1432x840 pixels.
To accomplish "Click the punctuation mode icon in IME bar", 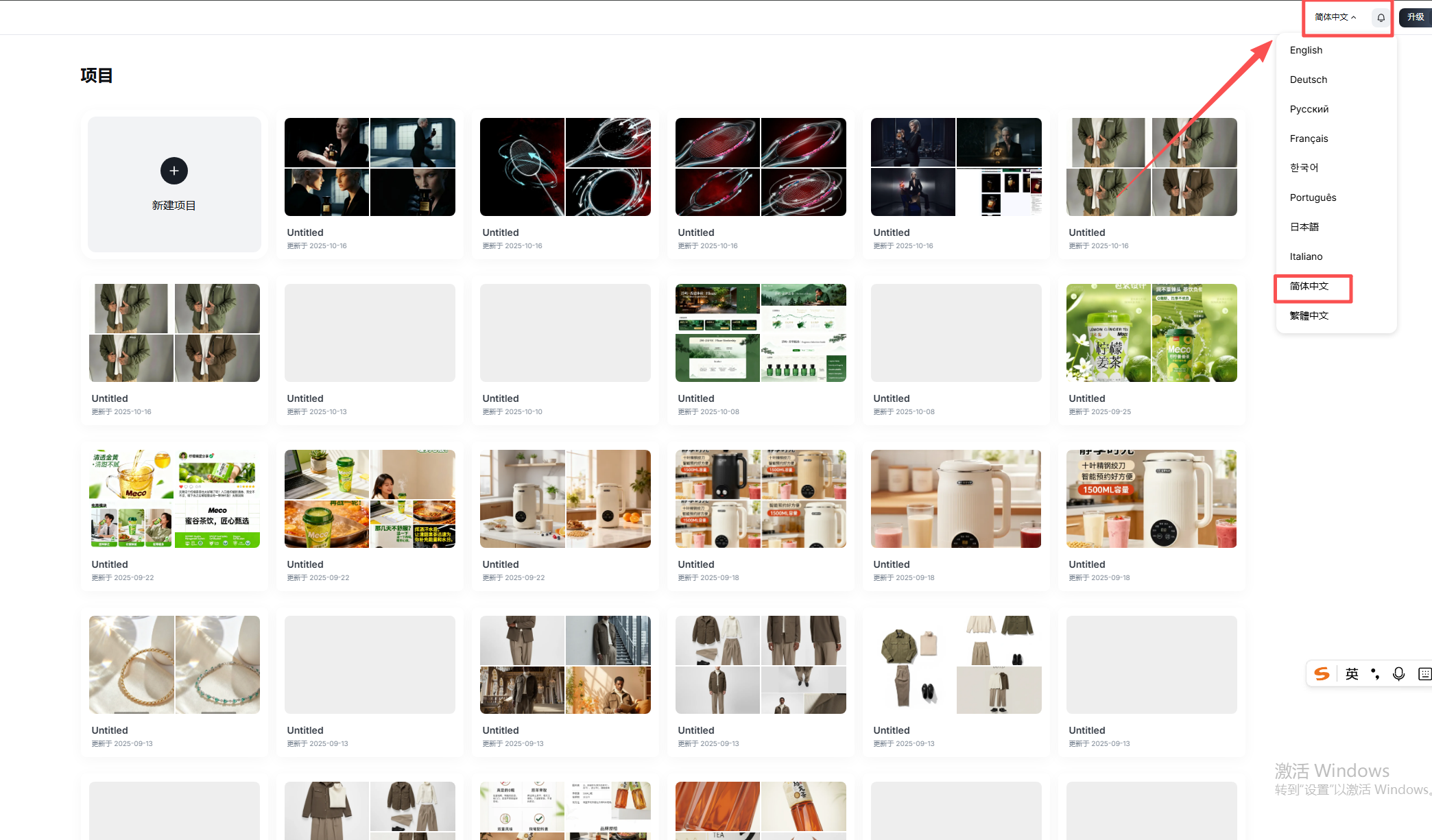I will [1375, 674].
